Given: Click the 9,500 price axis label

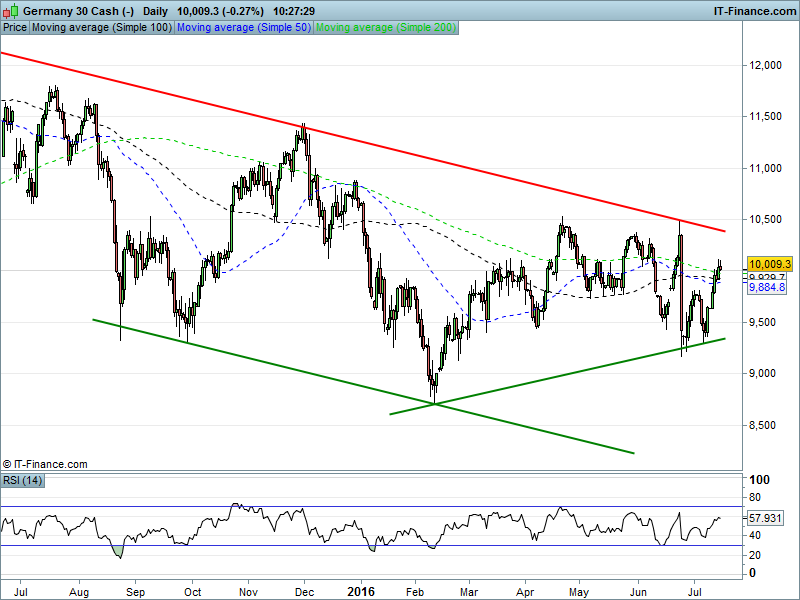Looking at the screenshot, I should (x=762, y=322).
